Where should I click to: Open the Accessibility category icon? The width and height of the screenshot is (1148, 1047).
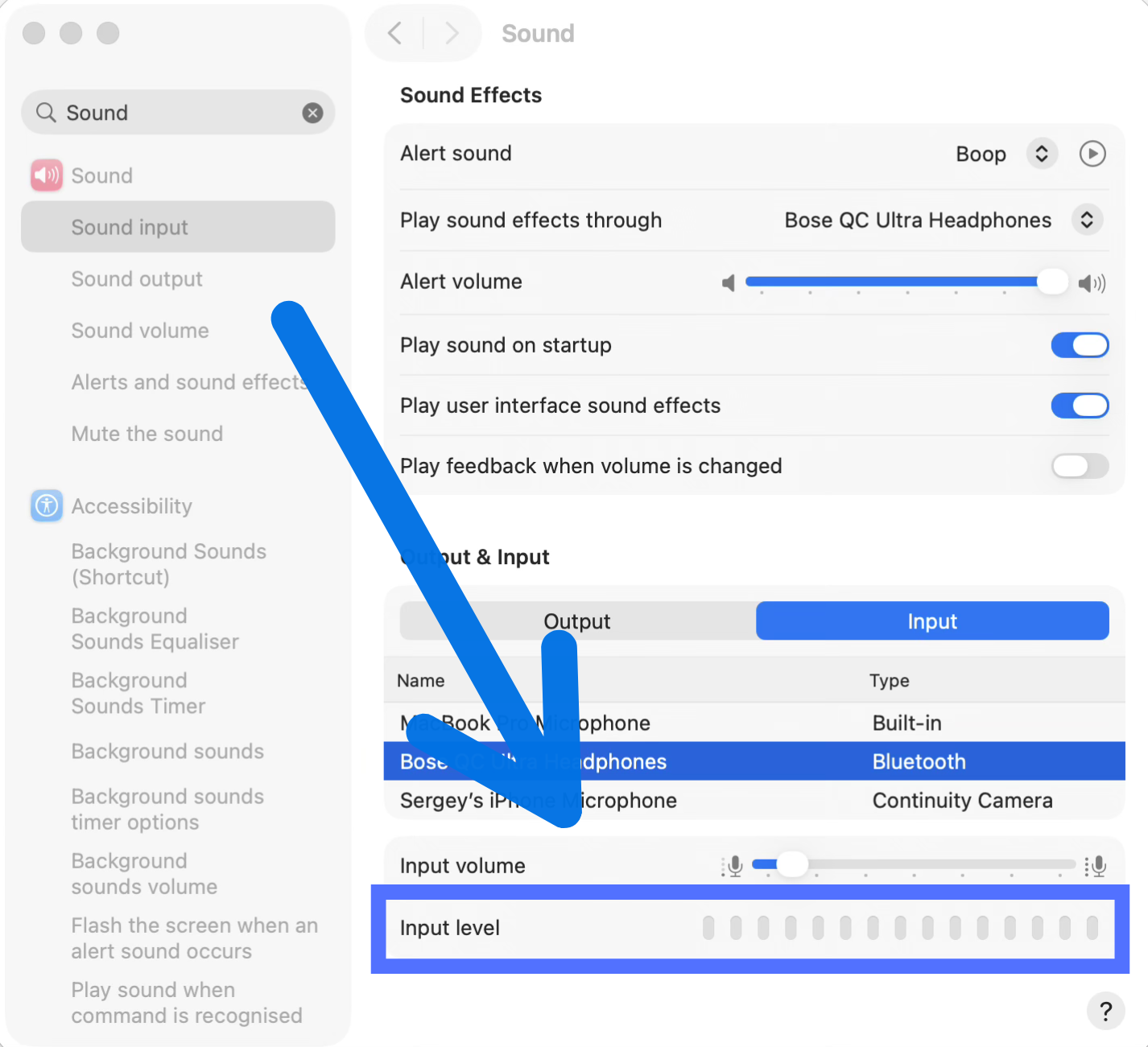coord(47,505)
